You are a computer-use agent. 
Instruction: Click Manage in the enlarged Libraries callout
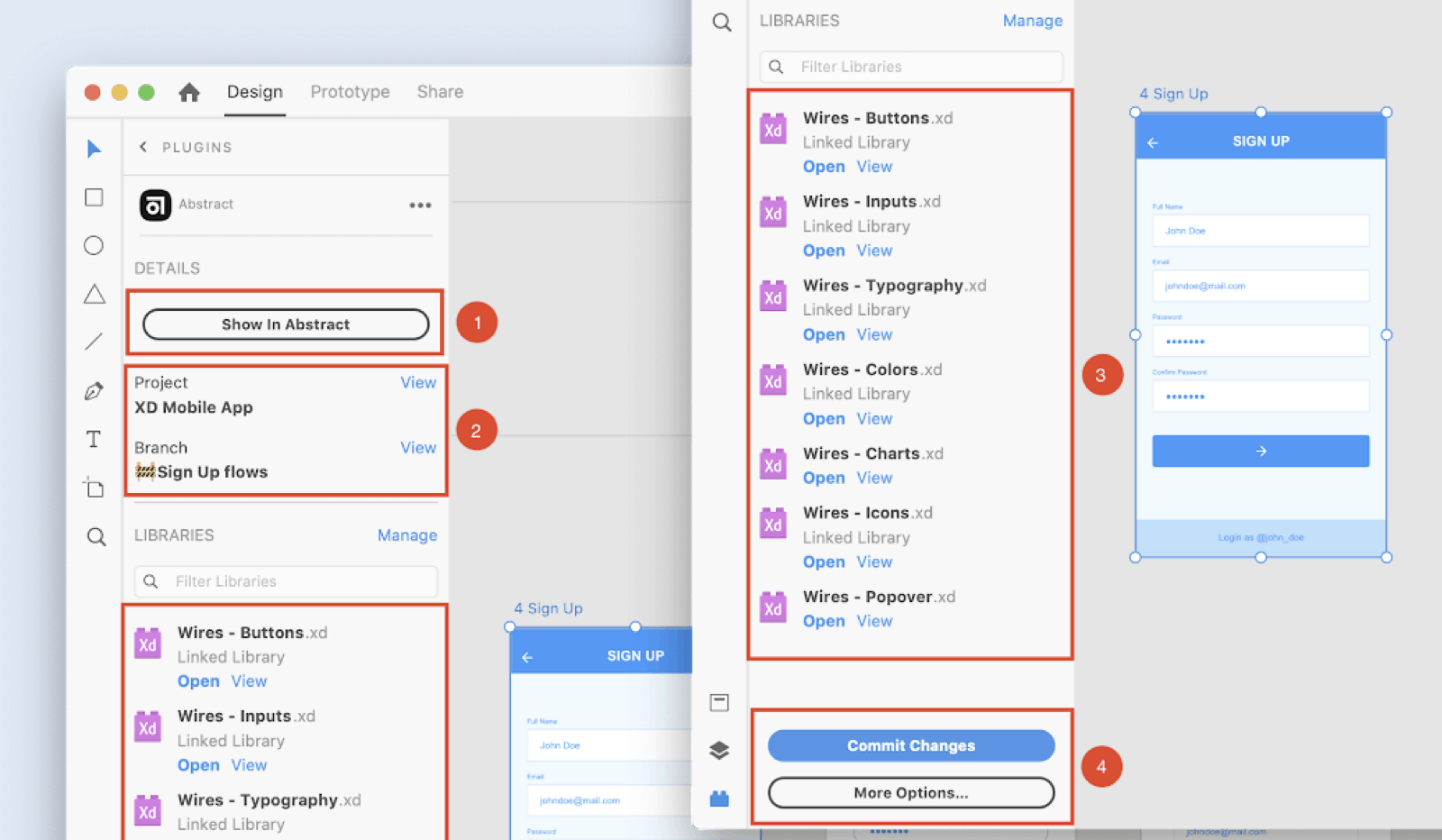[1033, 21]
